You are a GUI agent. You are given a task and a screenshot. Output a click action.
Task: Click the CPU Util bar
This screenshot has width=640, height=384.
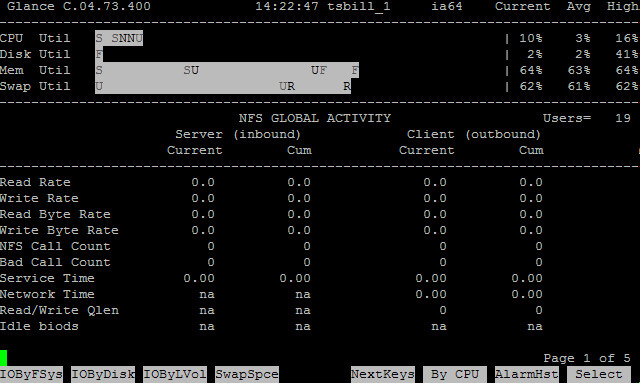pos(119,38)
